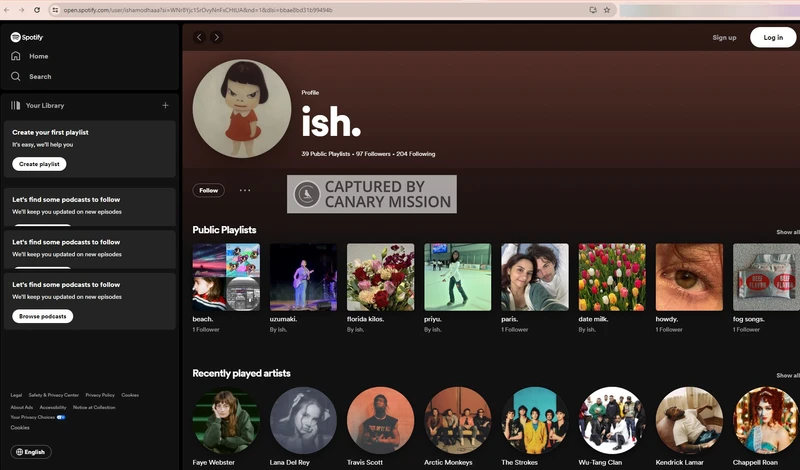Click the 97 Followers link
The image size is (800, 470).
point(373,154)
